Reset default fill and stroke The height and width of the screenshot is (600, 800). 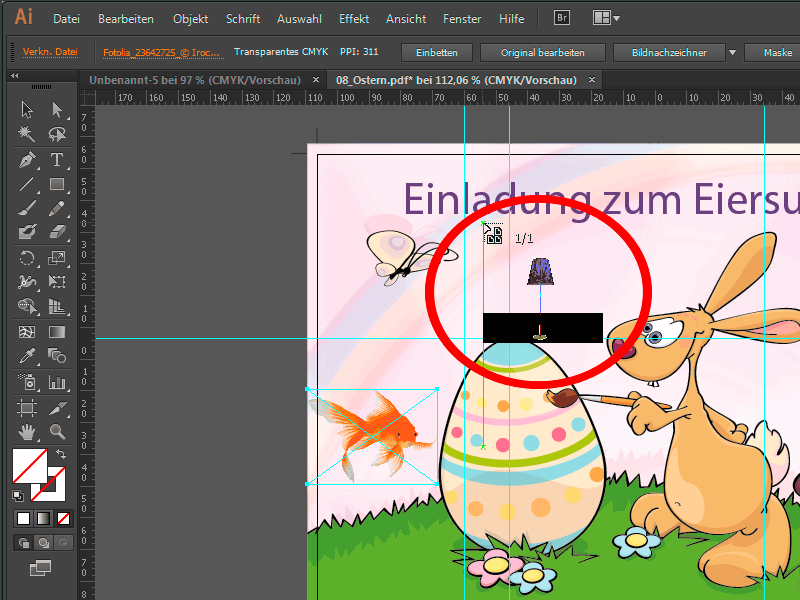18,495
